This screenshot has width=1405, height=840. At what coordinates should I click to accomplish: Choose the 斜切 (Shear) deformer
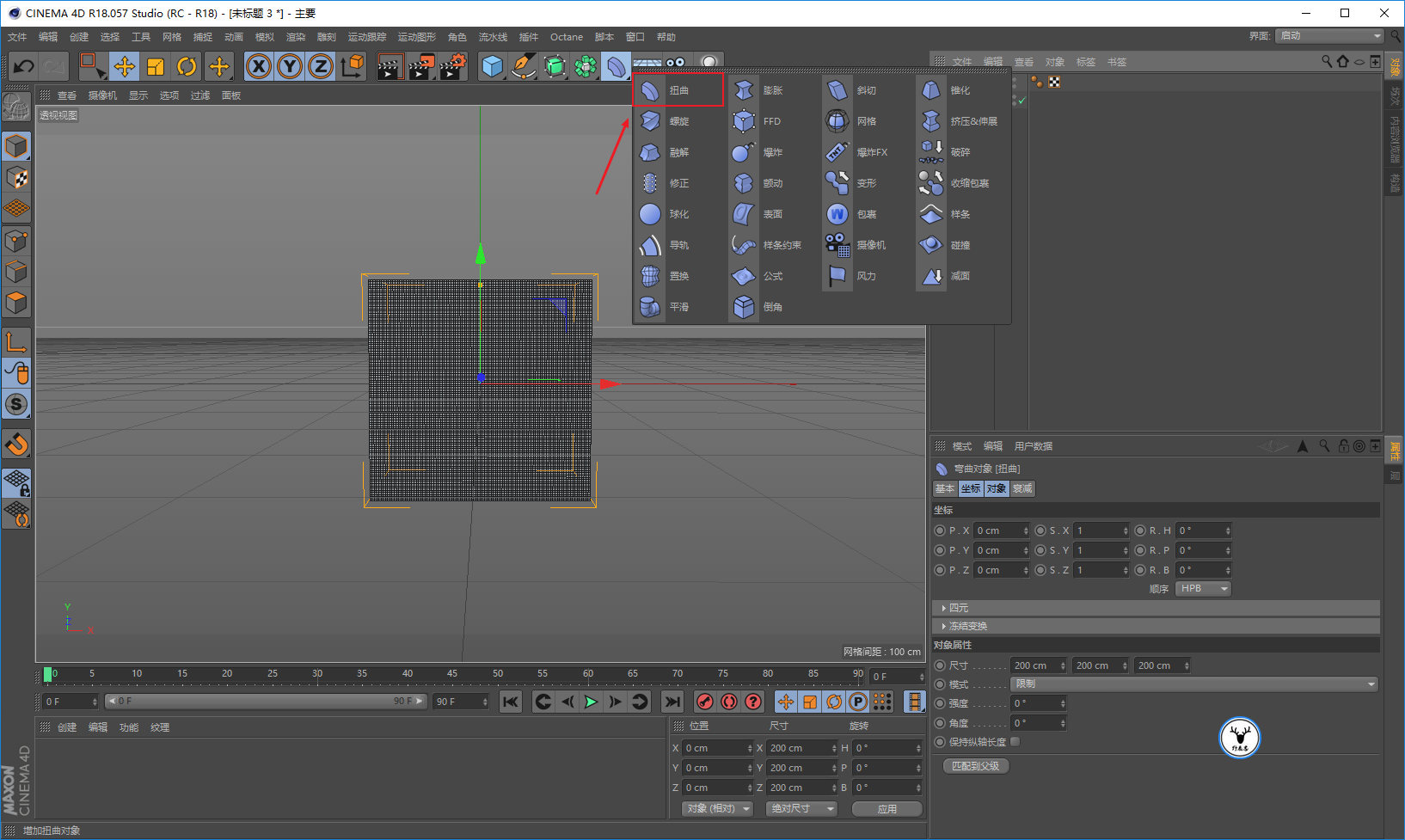pos(853,90)
